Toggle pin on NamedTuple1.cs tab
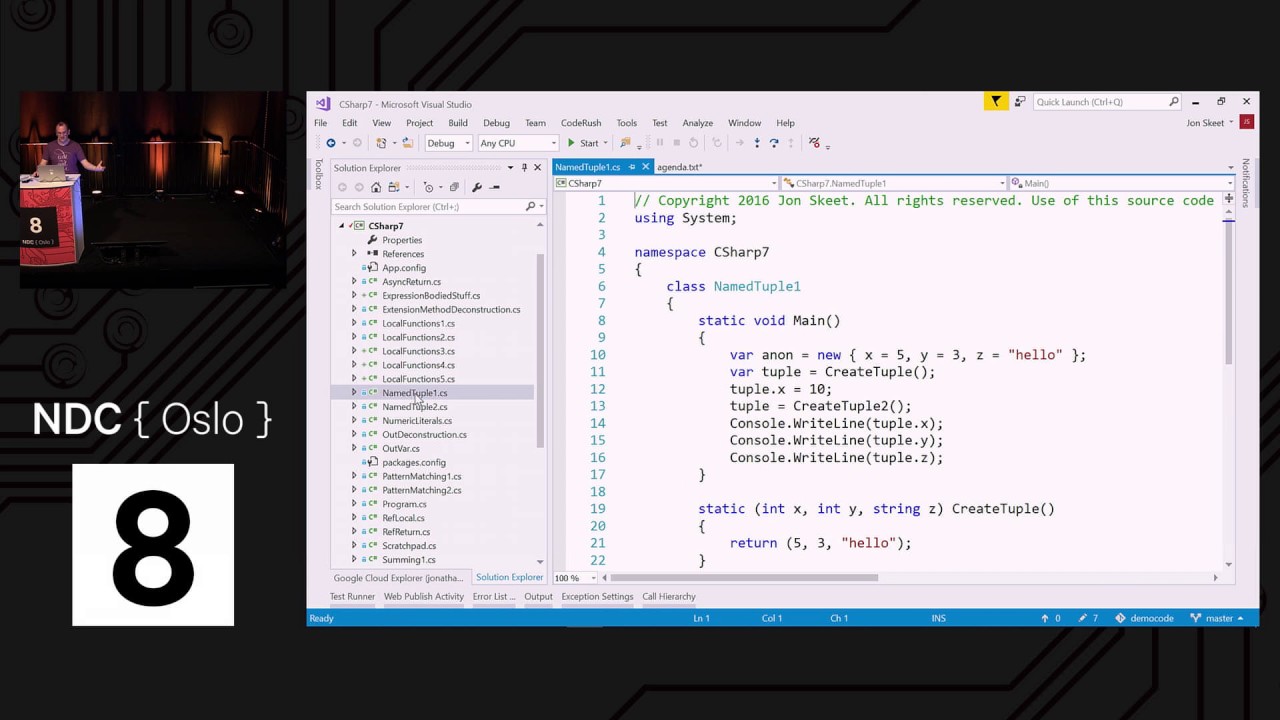Viewport: 1280px width, 720px height. point(632,167)
